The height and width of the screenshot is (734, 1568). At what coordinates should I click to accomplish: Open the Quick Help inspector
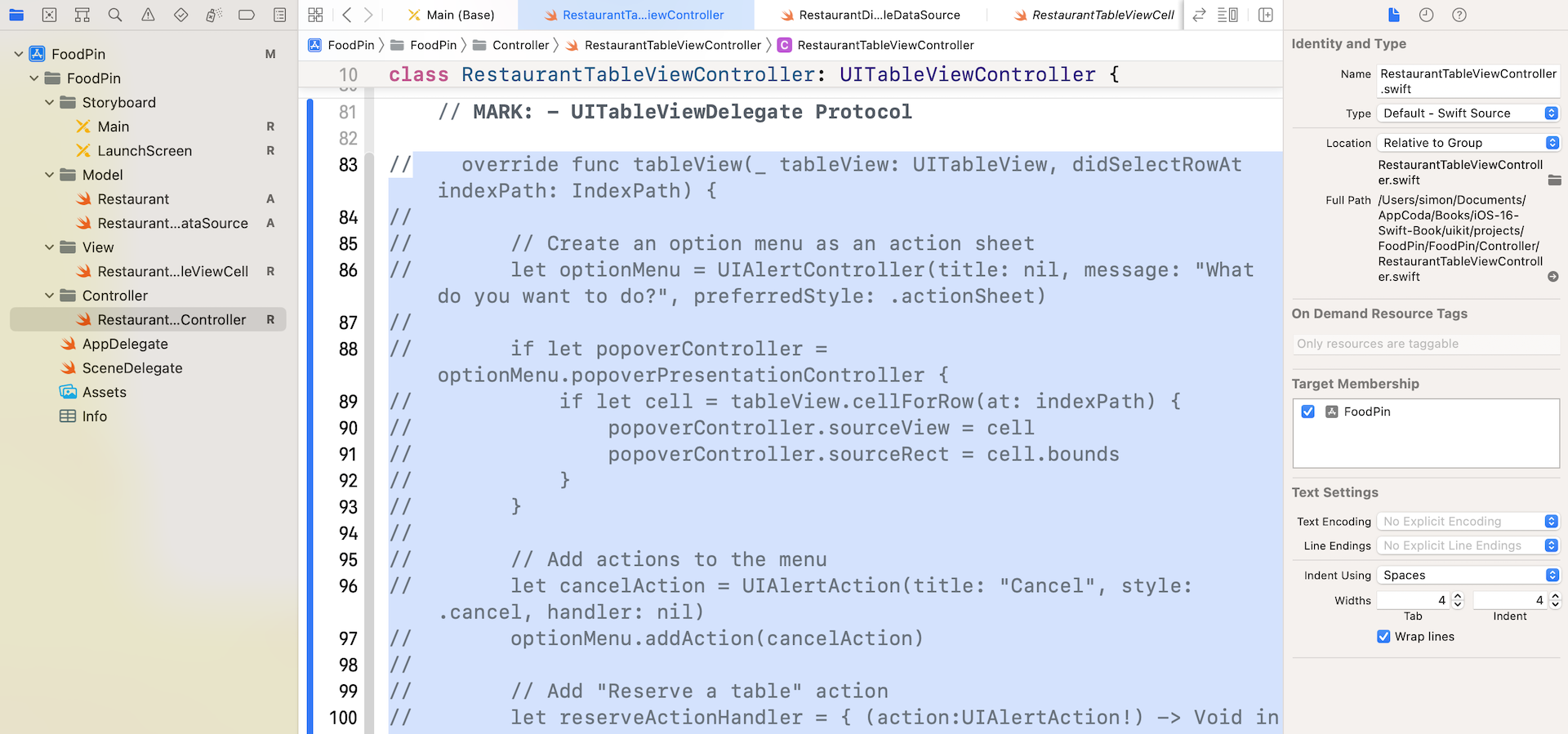click(x=1459, y=15)
